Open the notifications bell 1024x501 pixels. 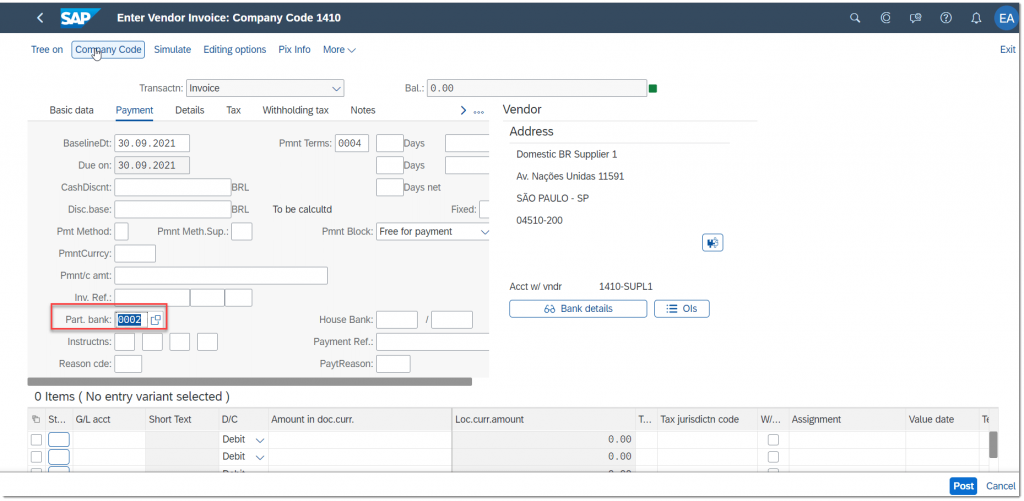pyautogui.click(x=976, y=18)
